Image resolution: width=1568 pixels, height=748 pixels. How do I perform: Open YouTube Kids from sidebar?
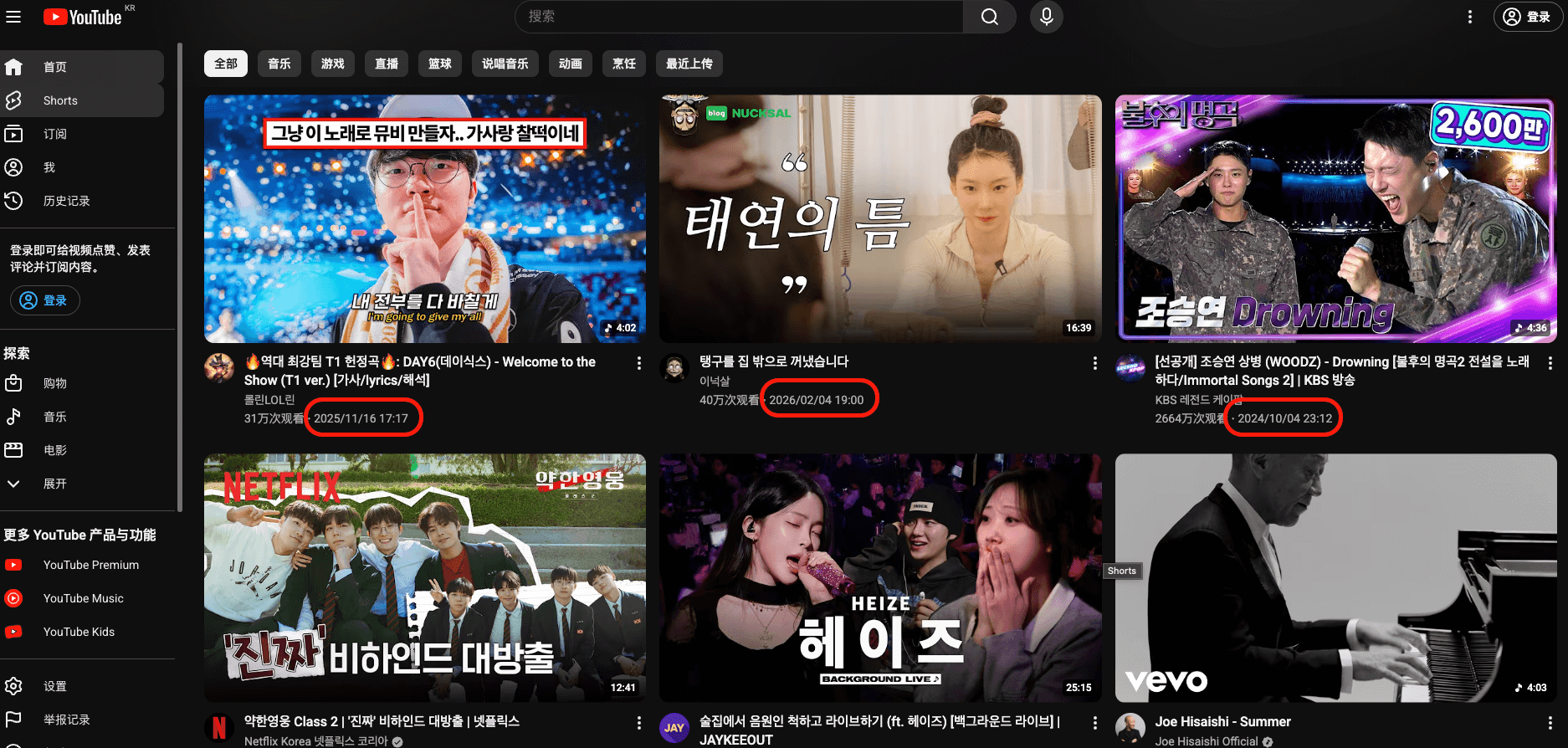coord(79,632)
